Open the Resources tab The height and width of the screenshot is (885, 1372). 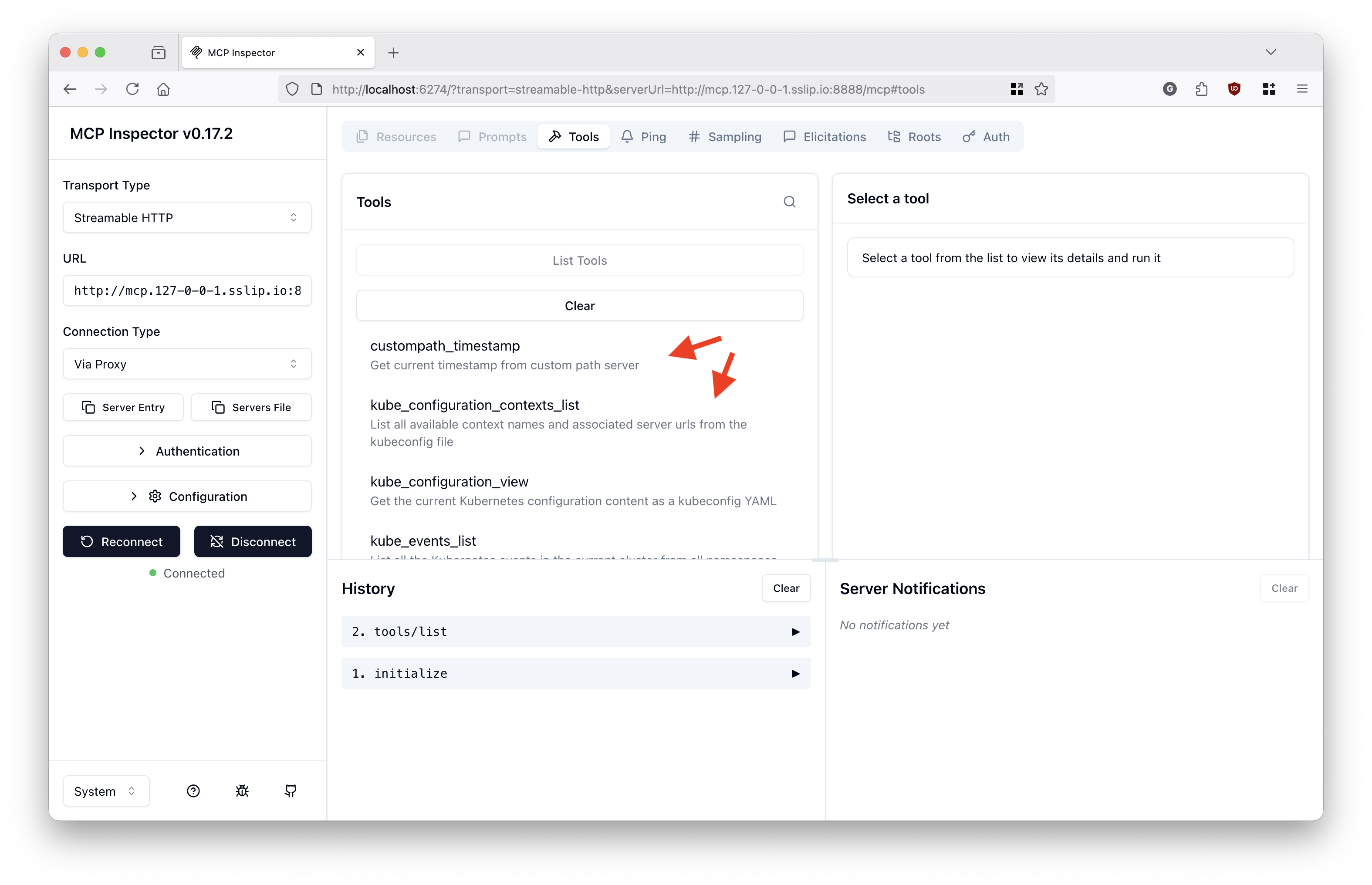point(396,137)
